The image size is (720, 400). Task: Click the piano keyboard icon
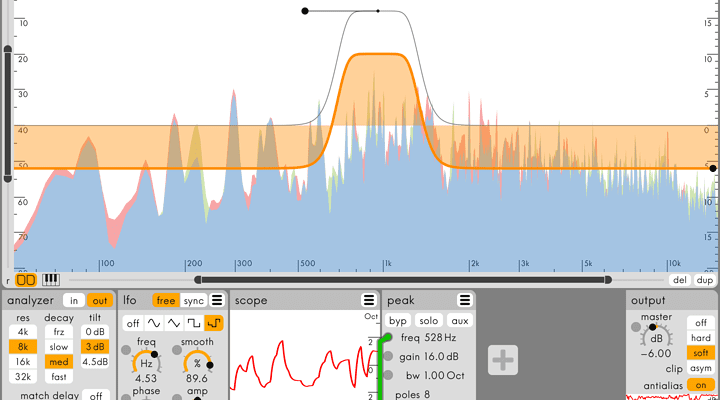coord(50,280)
